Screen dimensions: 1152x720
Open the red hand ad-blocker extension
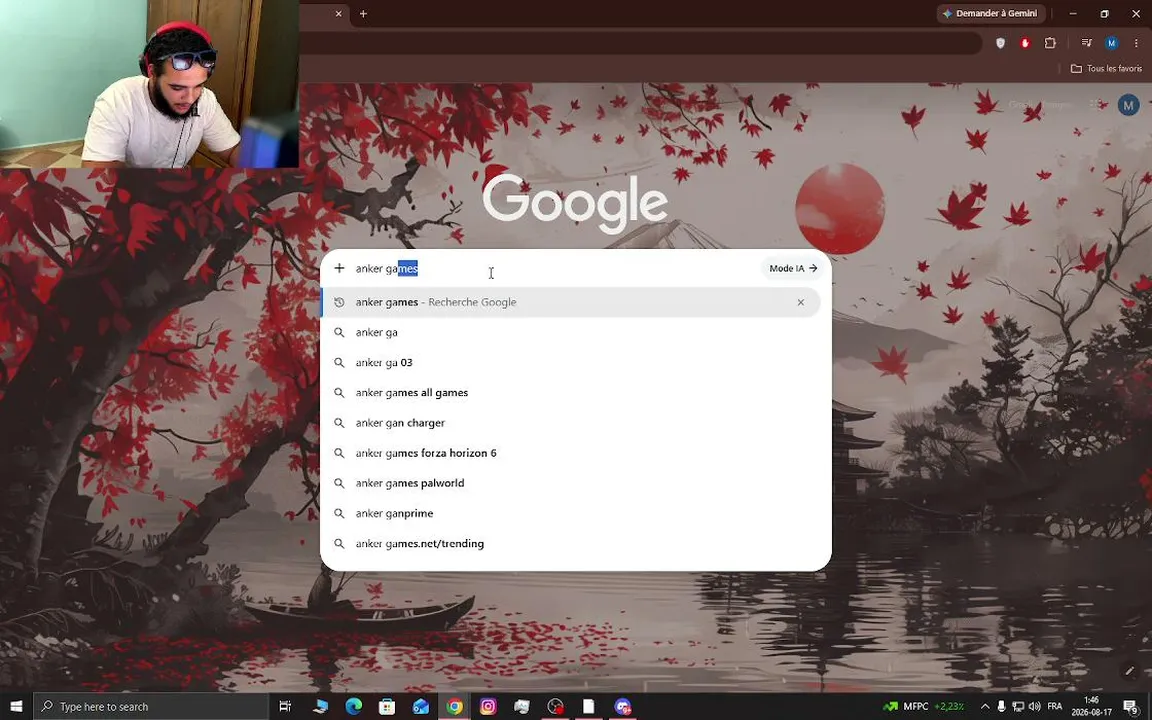coord(1025,43)
